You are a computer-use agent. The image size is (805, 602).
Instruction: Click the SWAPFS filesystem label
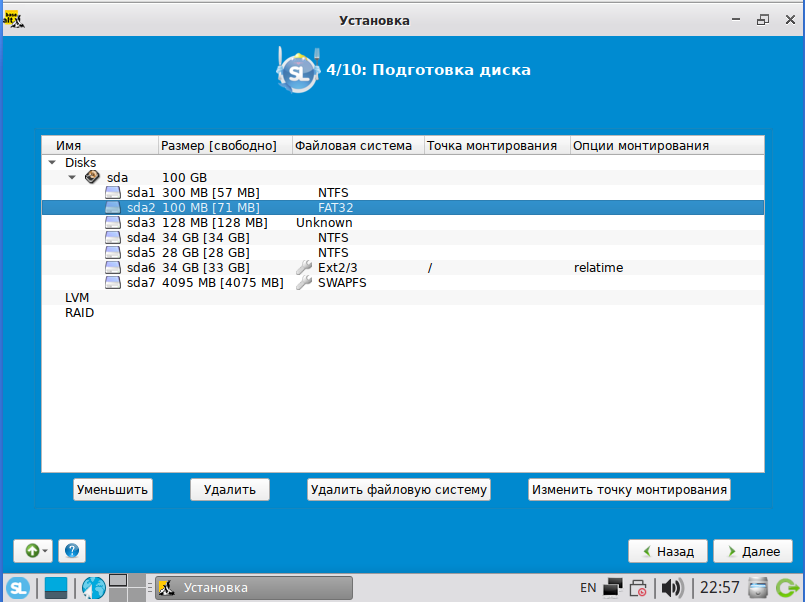(342, 283)
